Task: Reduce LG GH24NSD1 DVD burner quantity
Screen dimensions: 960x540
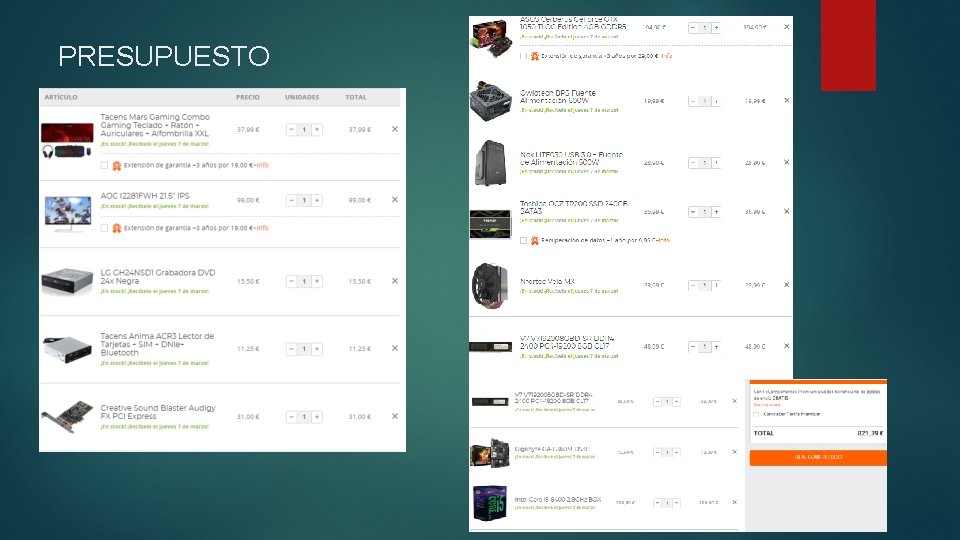Action: coord(291,282)
